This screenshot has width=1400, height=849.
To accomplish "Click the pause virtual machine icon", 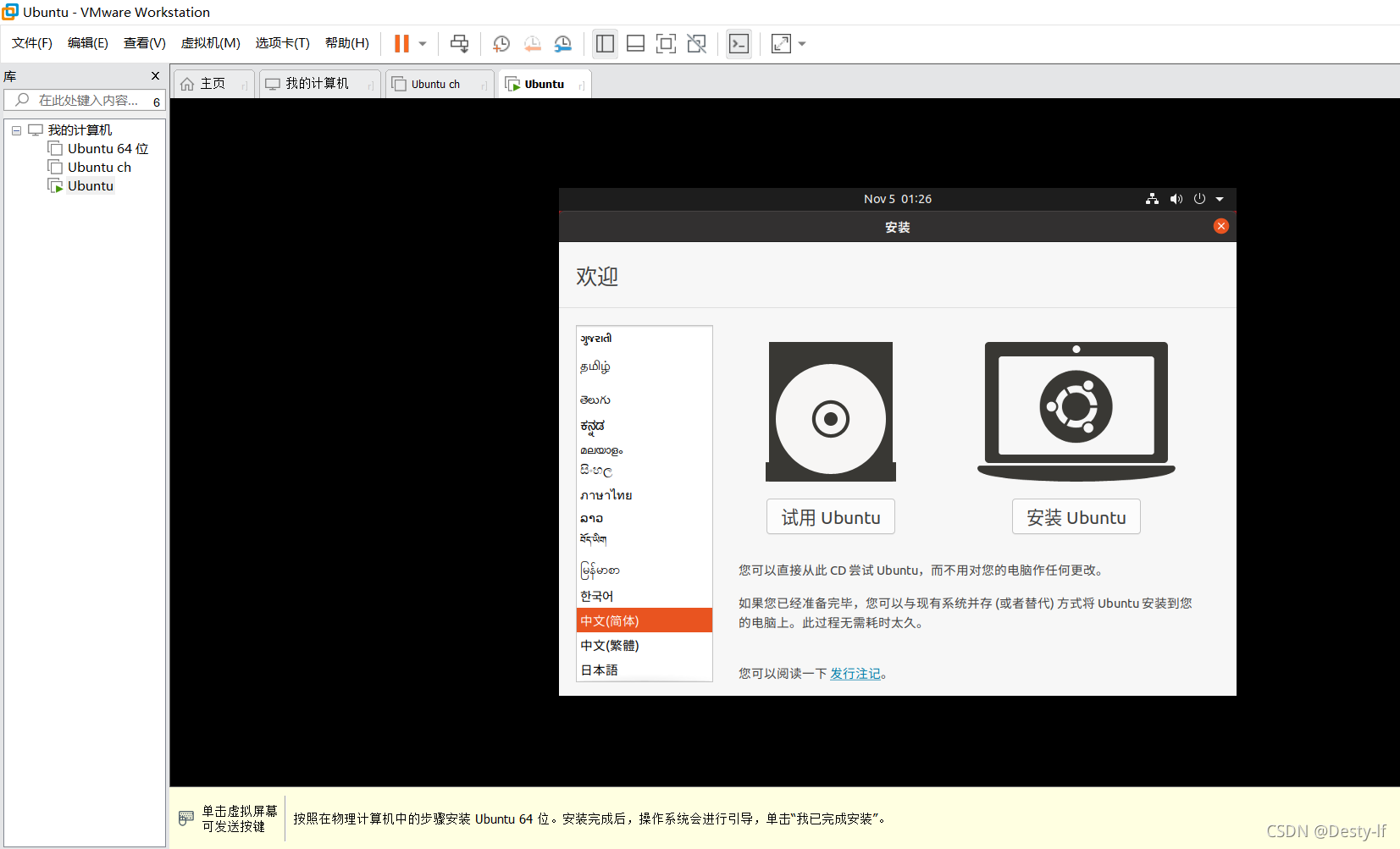I will click(x=401, y=43).
